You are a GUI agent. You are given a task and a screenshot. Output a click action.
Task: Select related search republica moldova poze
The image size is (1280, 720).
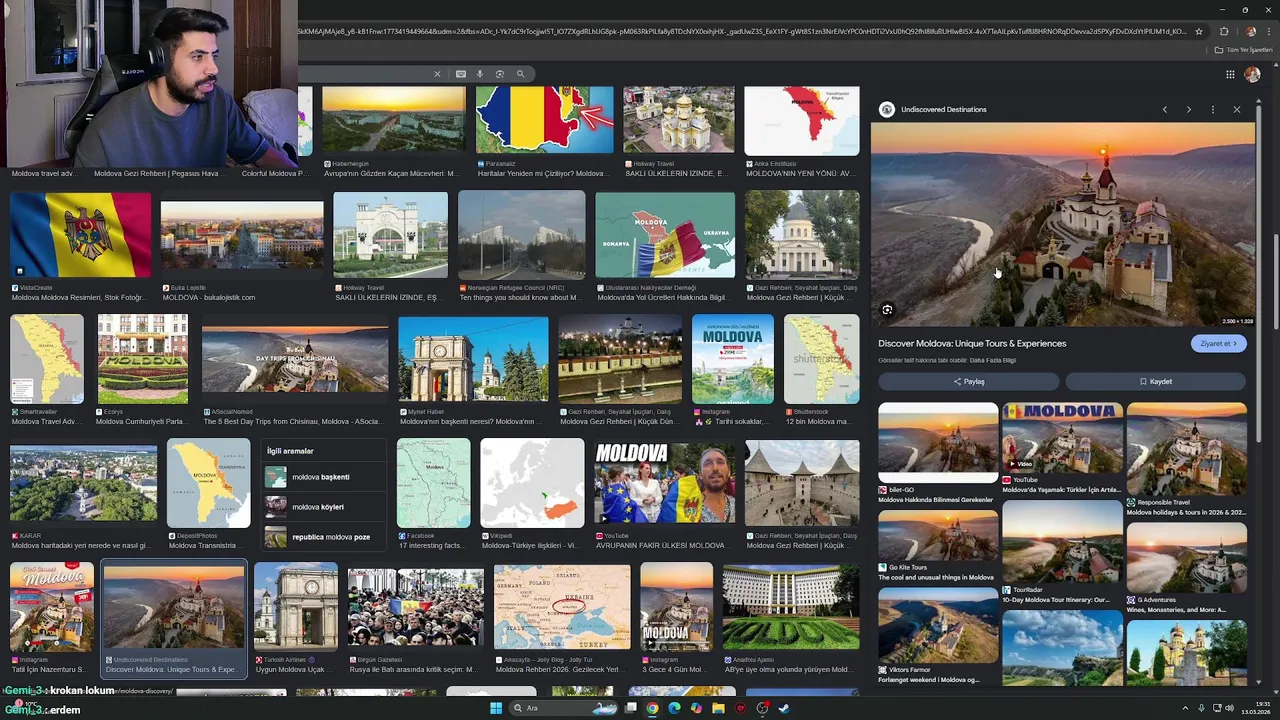point(323,537)
